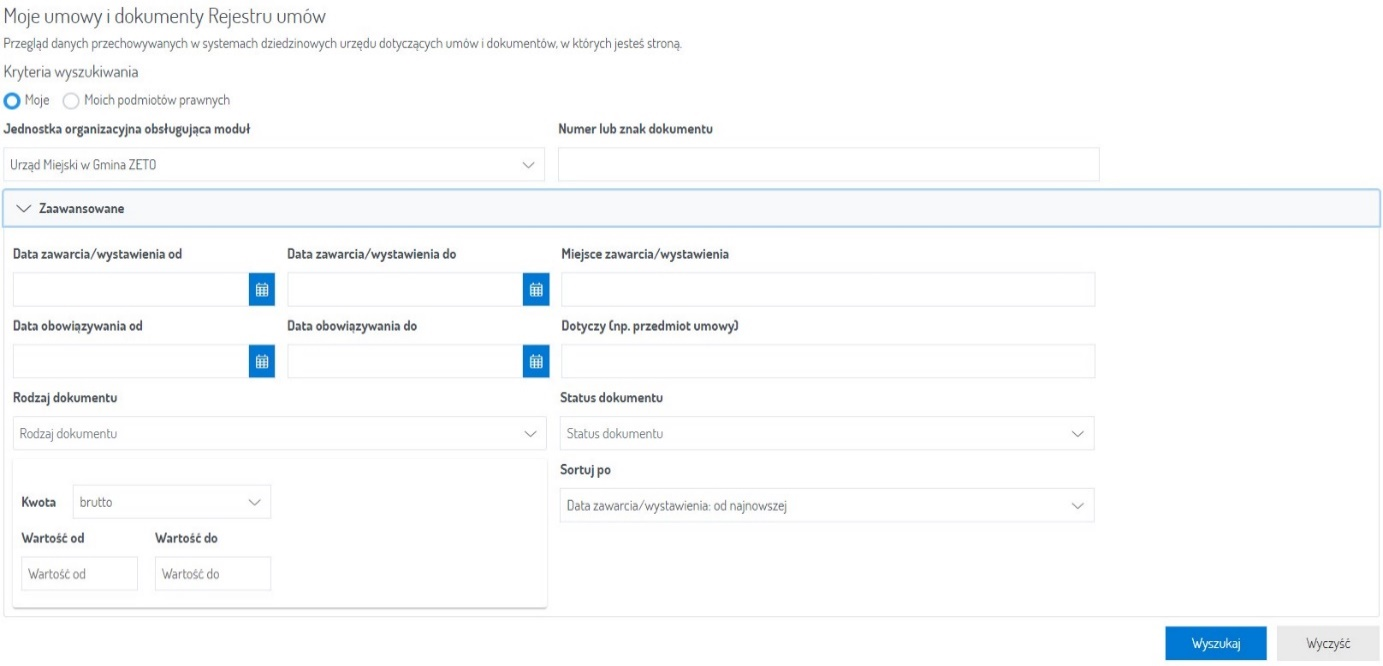Open Rodzaj dokumentu dropdown
Screen dimensions: 1383x666
point(279,434)
